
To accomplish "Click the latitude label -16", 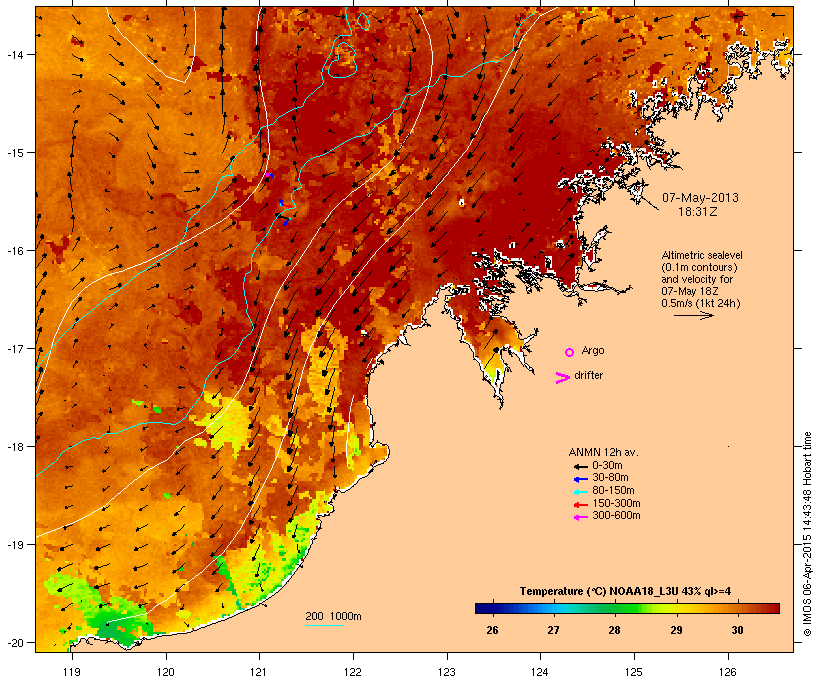I will [x=14, y=251].
